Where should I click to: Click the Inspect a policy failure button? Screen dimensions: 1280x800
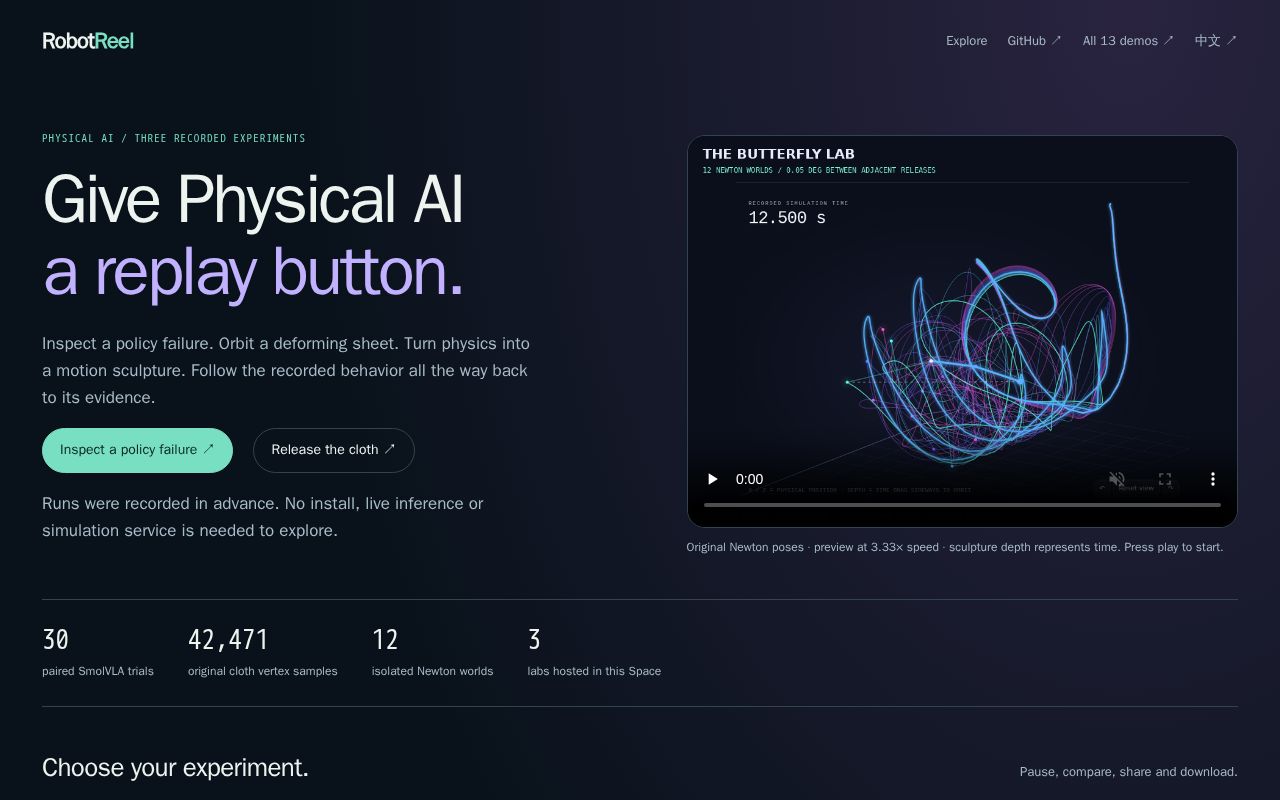[x=137, y=450]
